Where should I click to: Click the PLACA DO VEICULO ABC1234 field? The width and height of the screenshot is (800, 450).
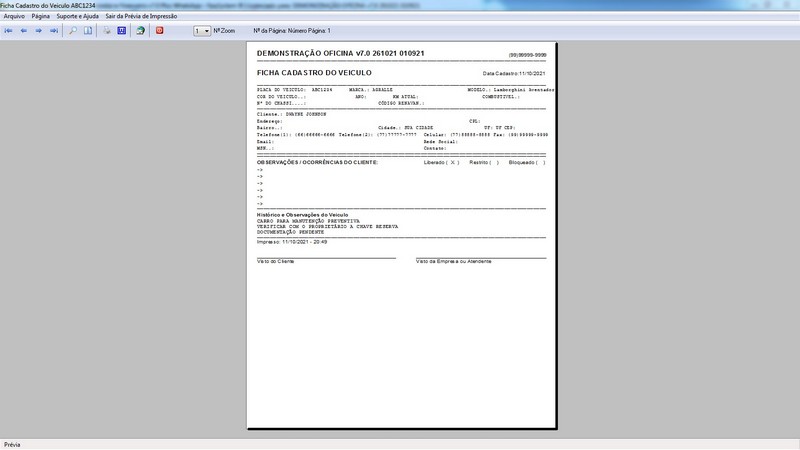[294, 90]
